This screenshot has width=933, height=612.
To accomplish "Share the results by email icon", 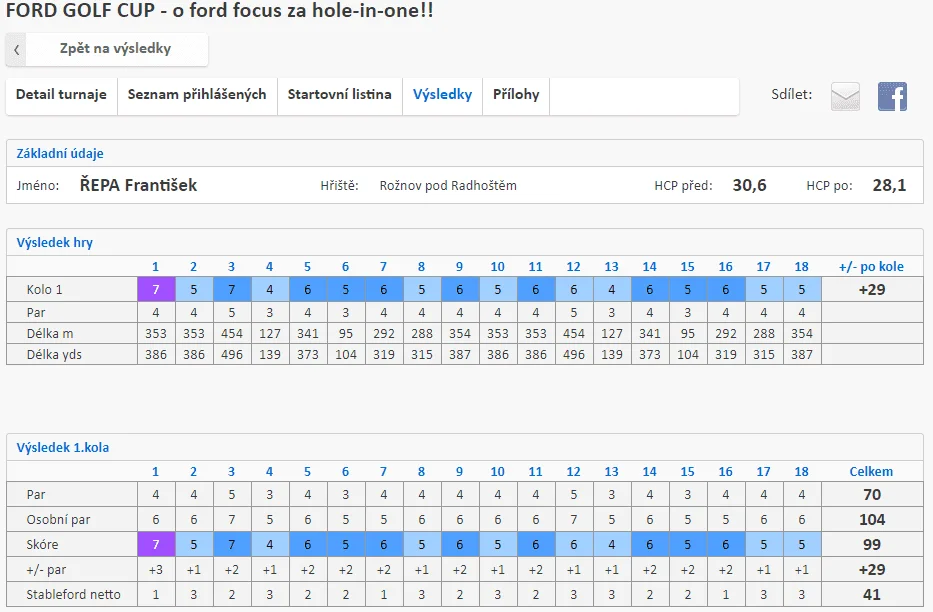I will click(x=845, y=96).
